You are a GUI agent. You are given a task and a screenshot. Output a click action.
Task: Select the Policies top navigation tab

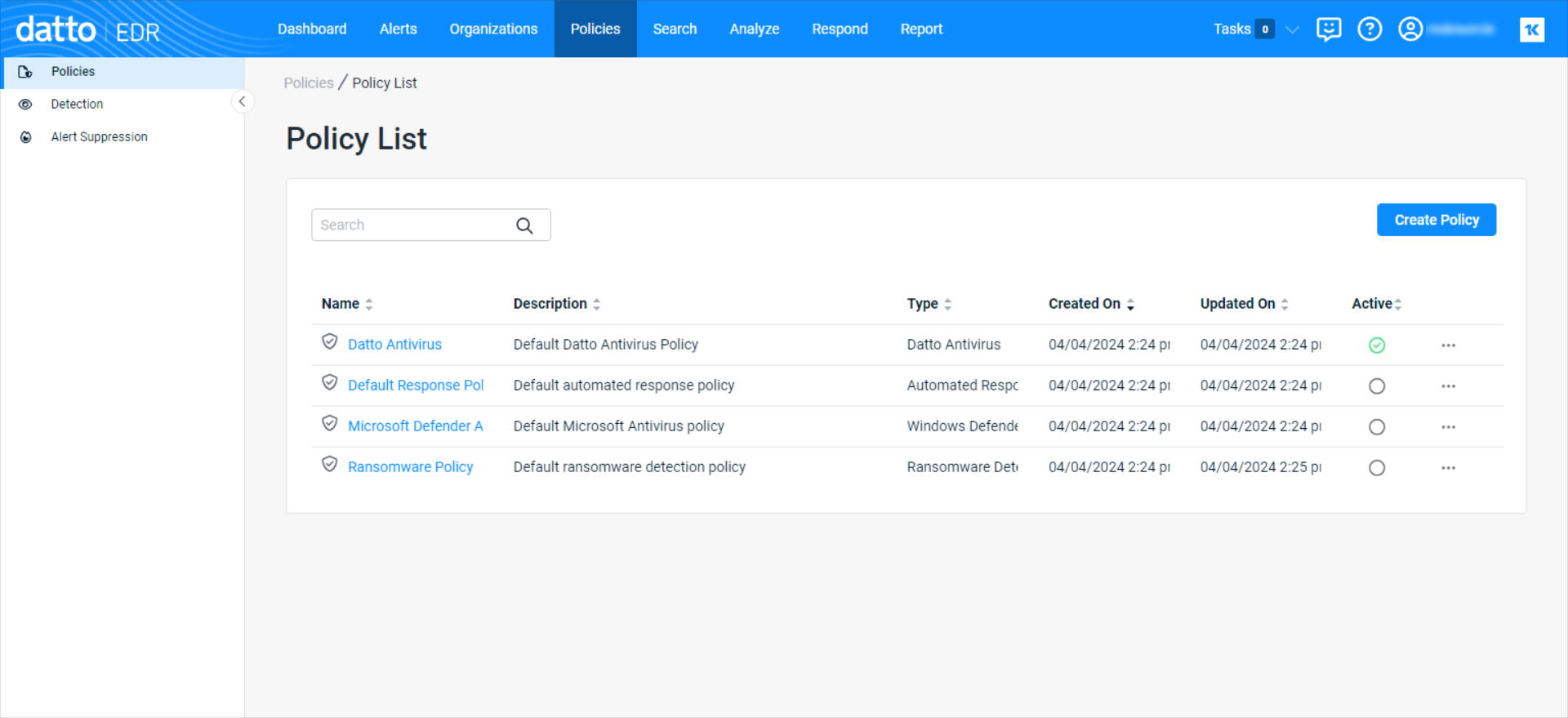pyautogui.click(x=595, y=29)
